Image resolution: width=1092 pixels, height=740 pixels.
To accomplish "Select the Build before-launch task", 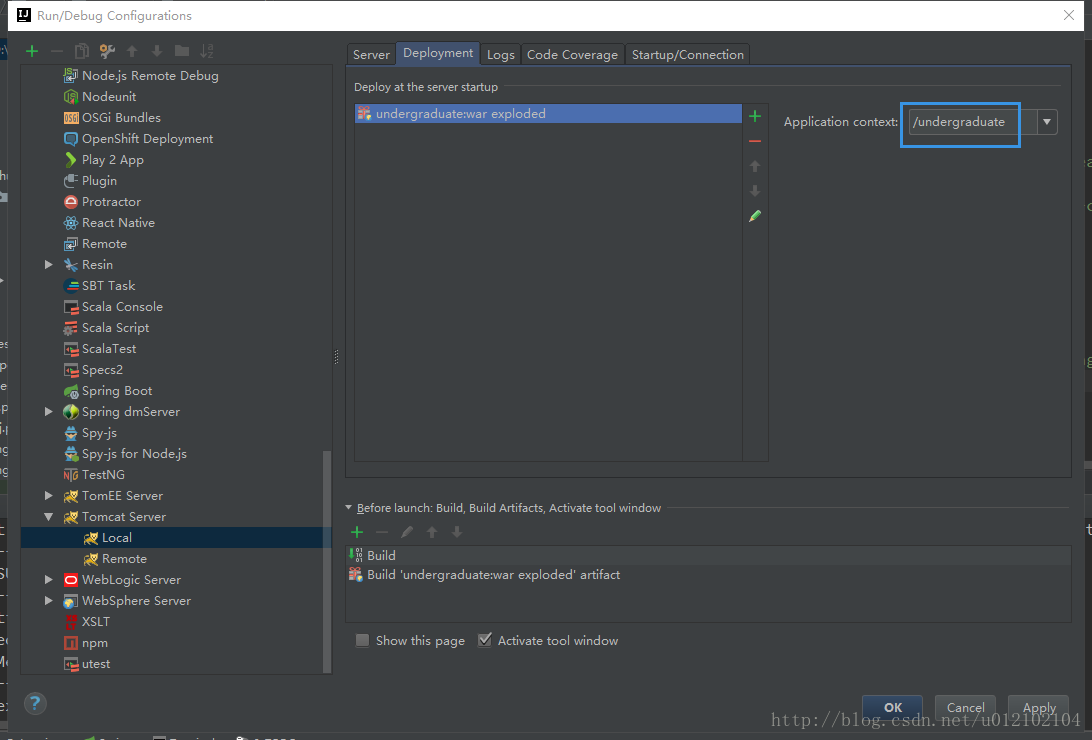I will point(708,555).
